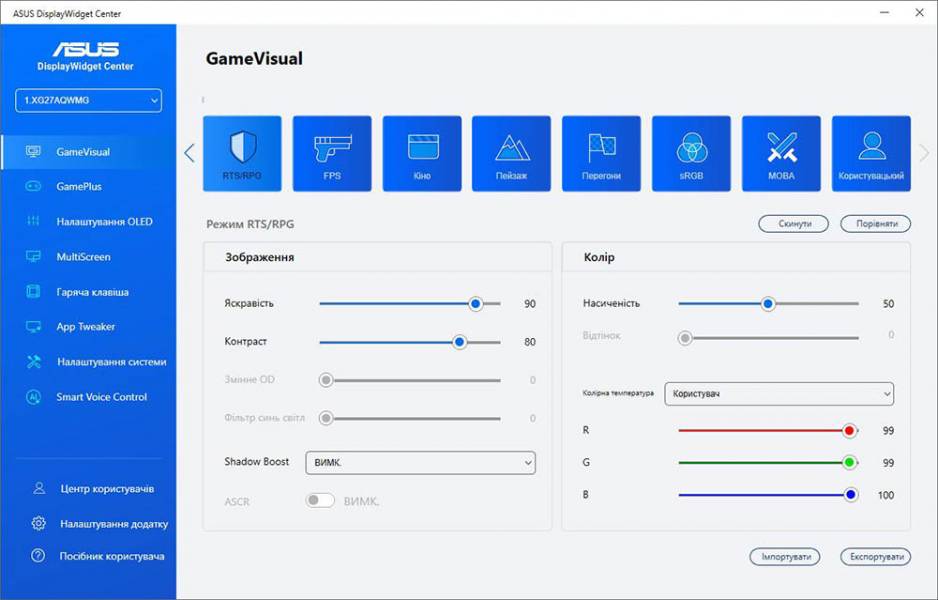938x600 pixels.
Task: Go to Налаштування OLED section
Action: [x=104, y=222]
